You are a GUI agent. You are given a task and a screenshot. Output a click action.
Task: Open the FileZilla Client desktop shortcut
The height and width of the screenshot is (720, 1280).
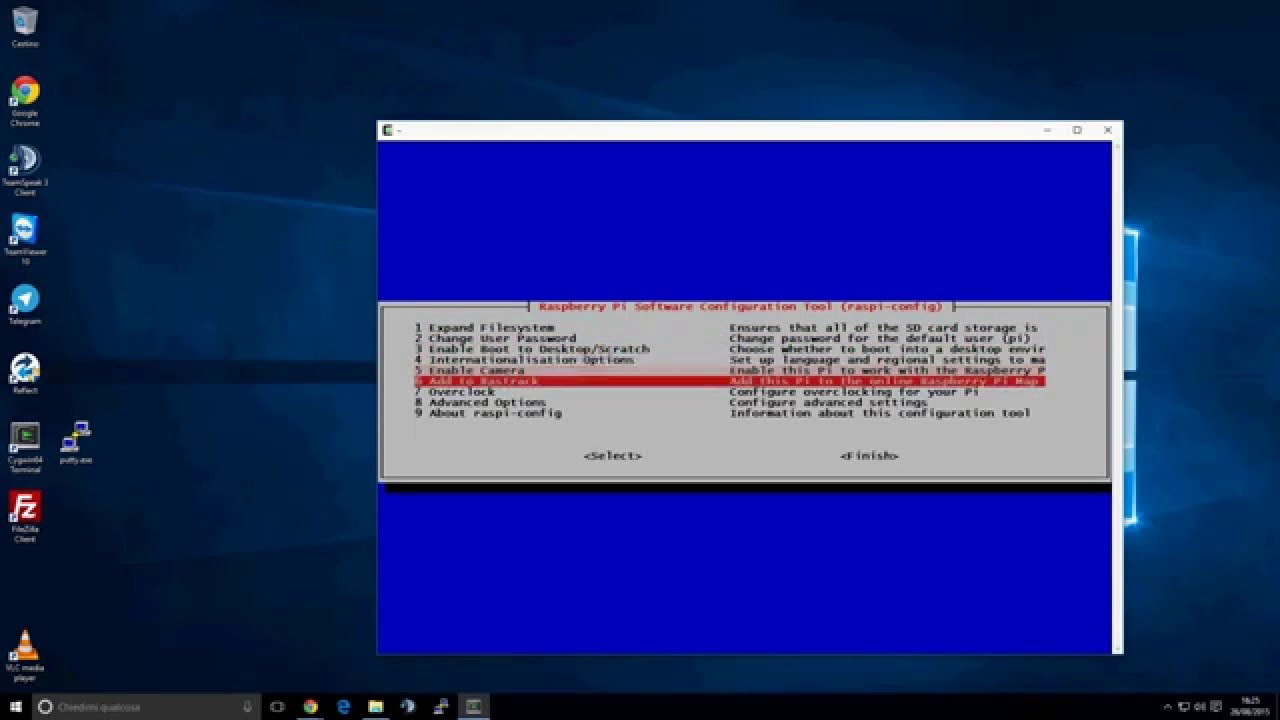click(x=25, y=516)
